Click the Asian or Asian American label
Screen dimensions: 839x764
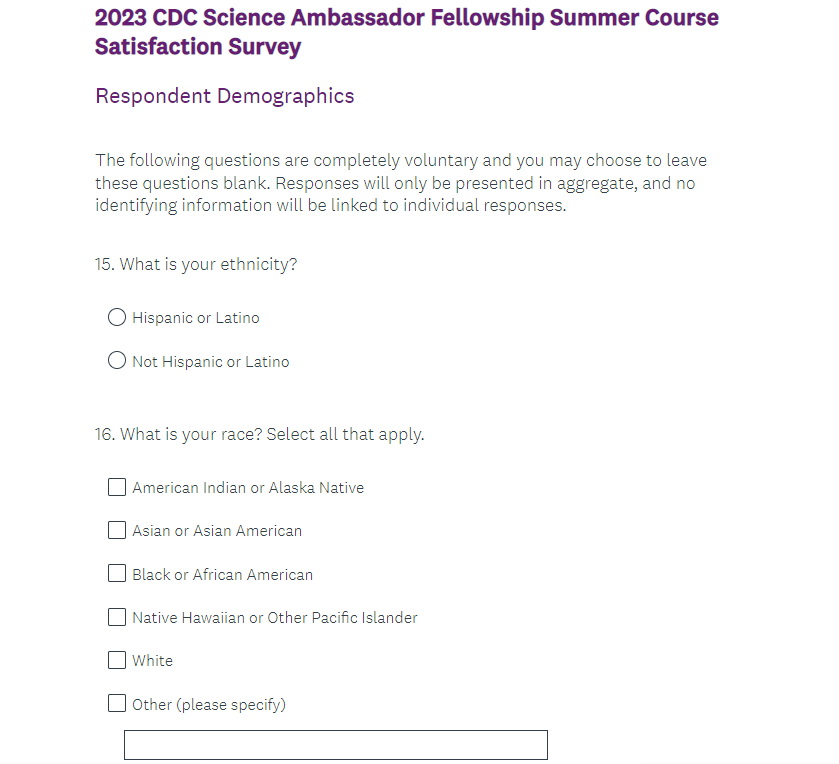click(x=217, y=531)
